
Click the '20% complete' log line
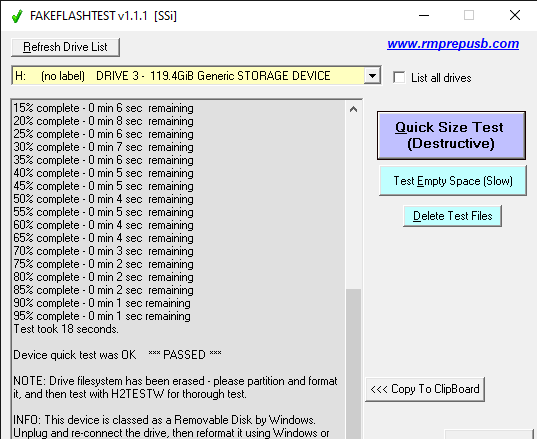tap(103, 121)
